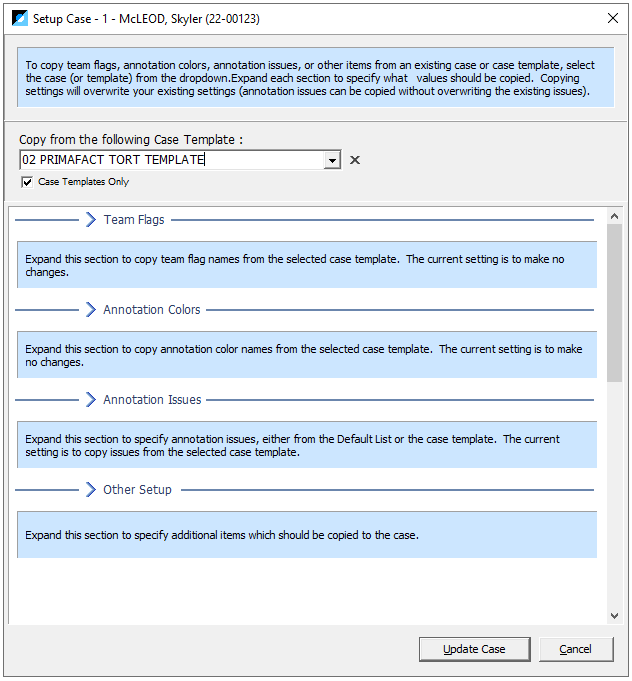Click the scrollbar up arrow
Screen dimensions: 632x681
[x=614, y=216]
